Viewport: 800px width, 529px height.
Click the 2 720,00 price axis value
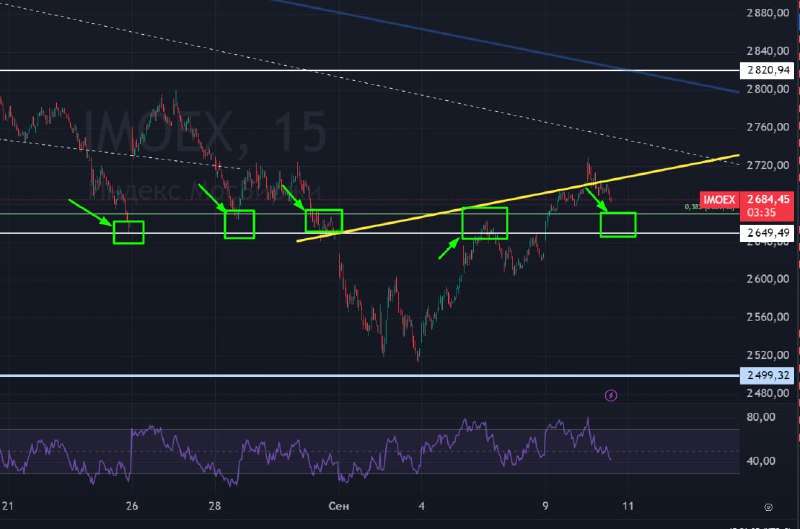(x=767, y=165)
